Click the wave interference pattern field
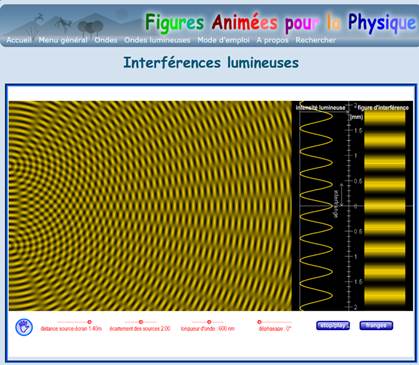The image size is (419, 365). pos(150,206)
